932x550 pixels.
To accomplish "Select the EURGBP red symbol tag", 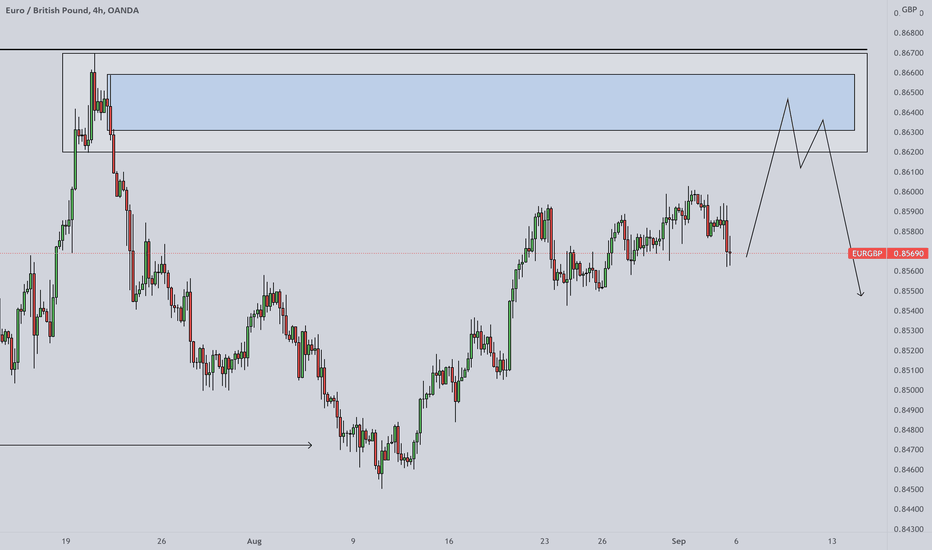I will [x=867, y=253].
